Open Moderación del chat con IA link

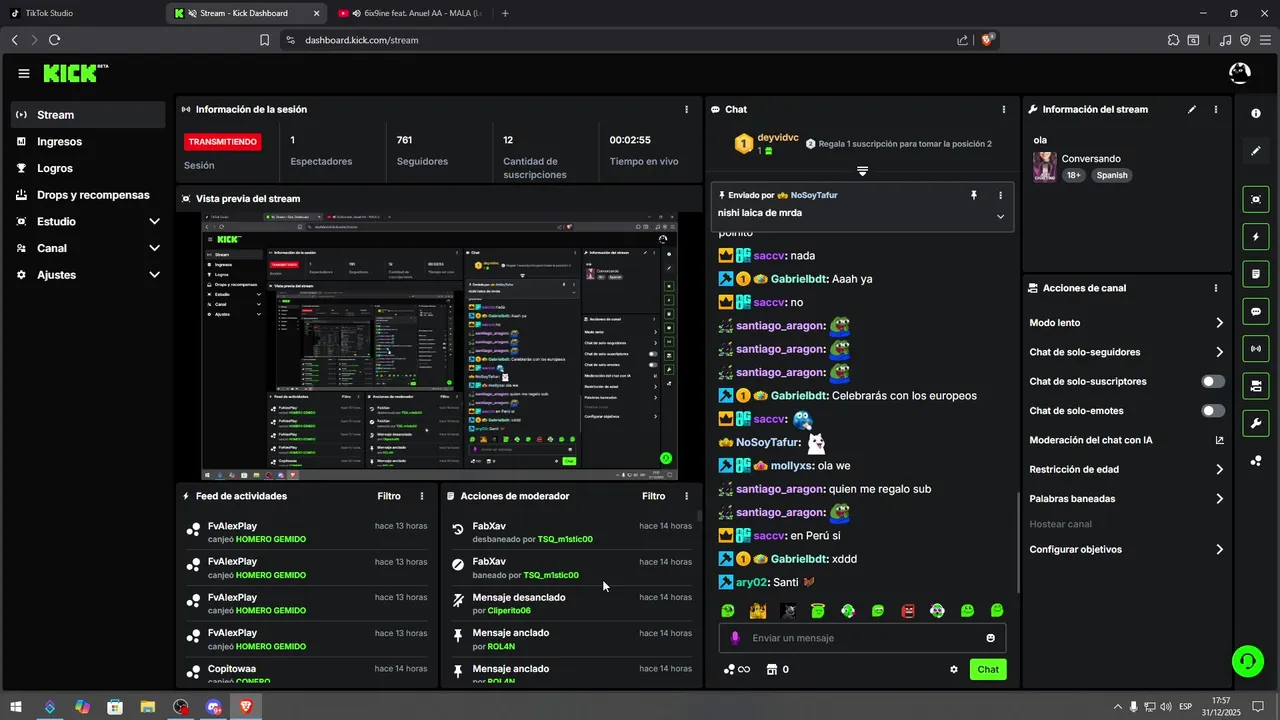[x=1220, y=440]
